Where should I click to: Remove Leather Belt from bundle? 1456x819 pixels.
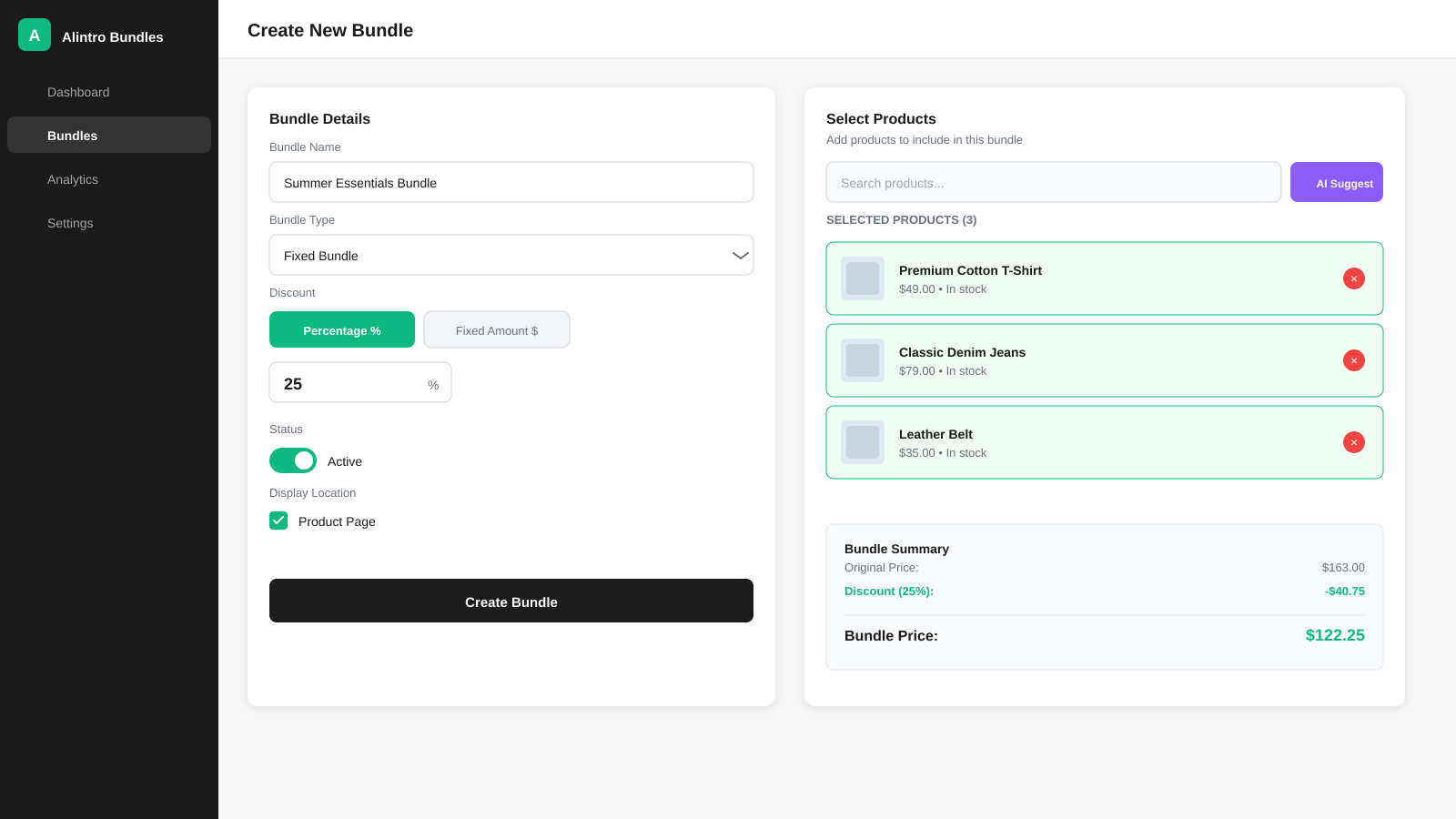1354,442
